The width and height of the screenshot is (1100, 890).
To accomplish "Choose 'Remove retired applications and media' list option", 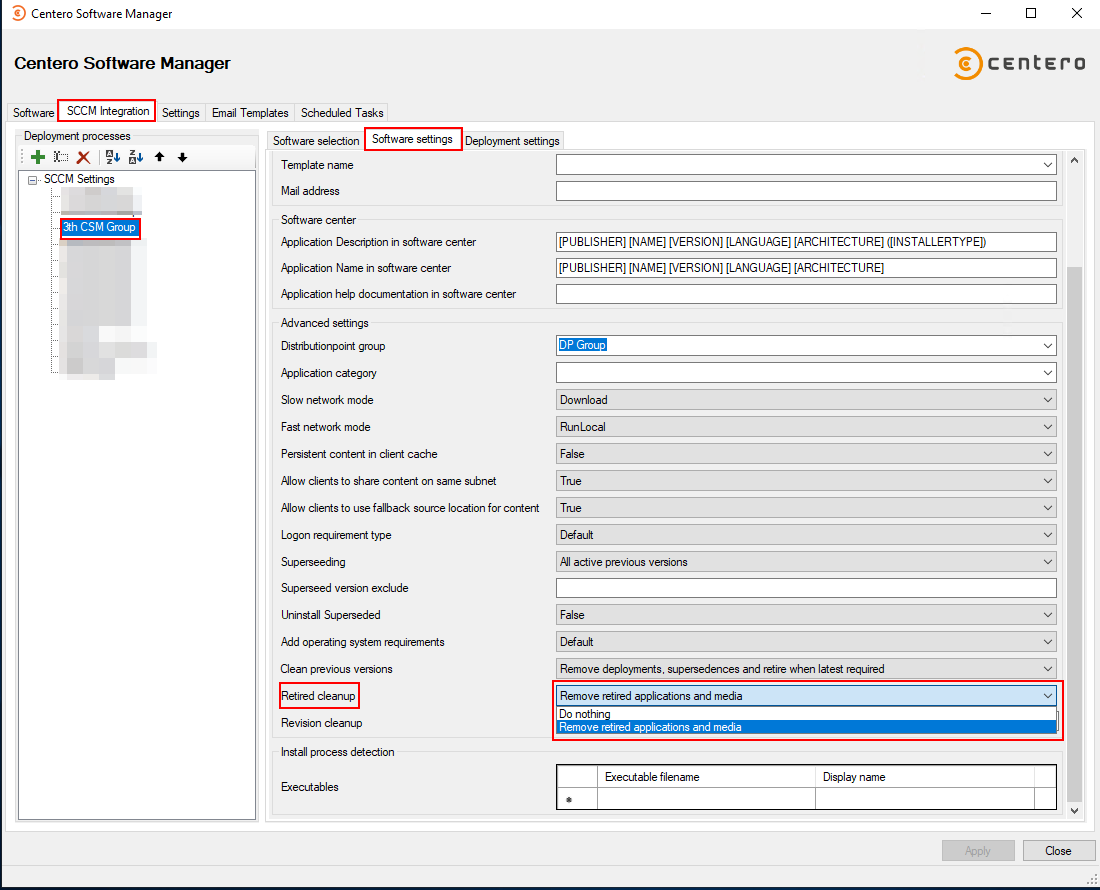I will click(x=806, y=727).
